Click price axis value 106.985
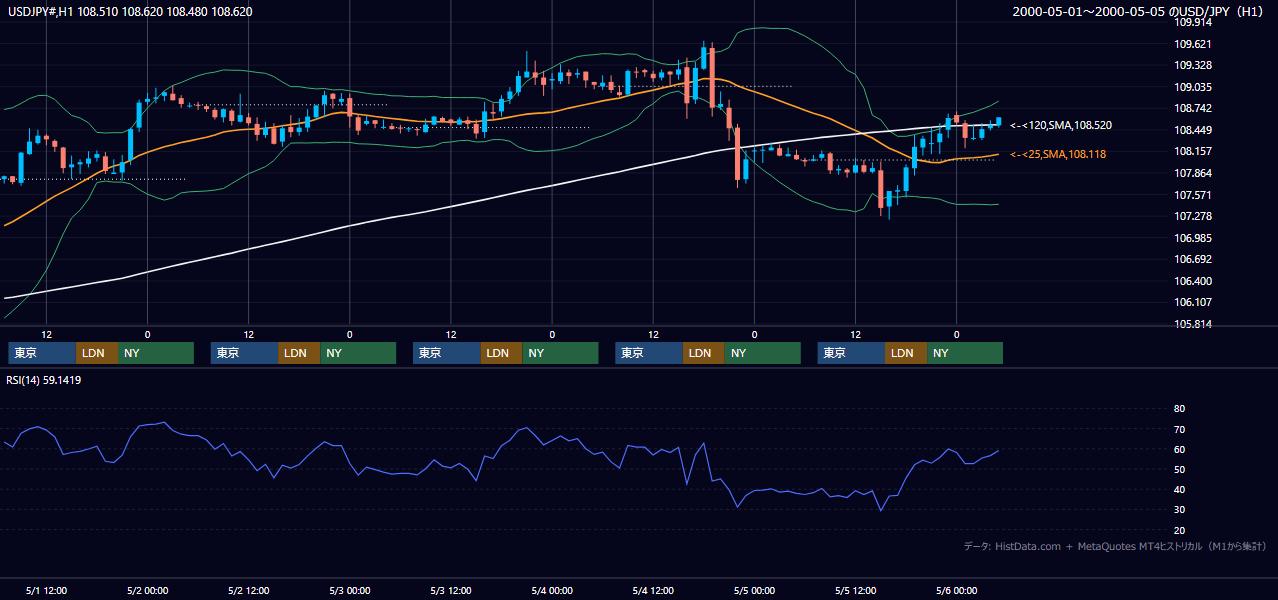 (x=1193, y=239)
